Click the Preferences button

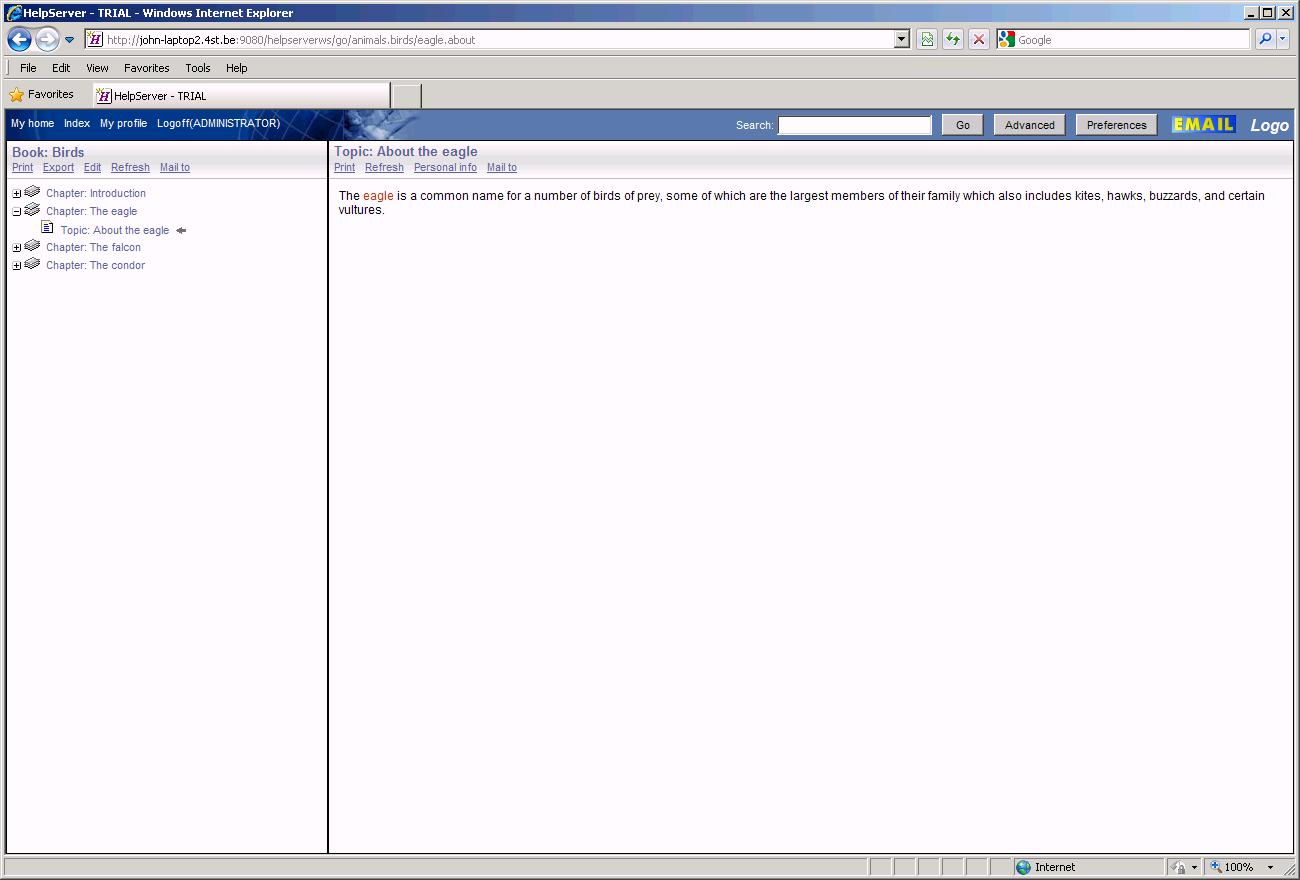pyautogui.click(x=1116, y=125)
